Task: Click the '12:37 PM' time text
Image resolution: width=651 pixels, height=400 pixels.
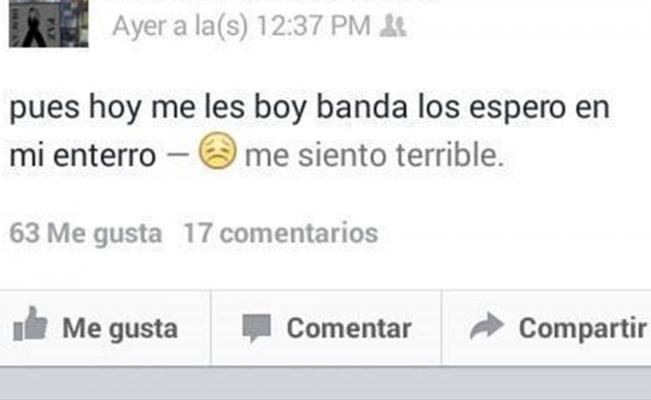Action: 313,26
